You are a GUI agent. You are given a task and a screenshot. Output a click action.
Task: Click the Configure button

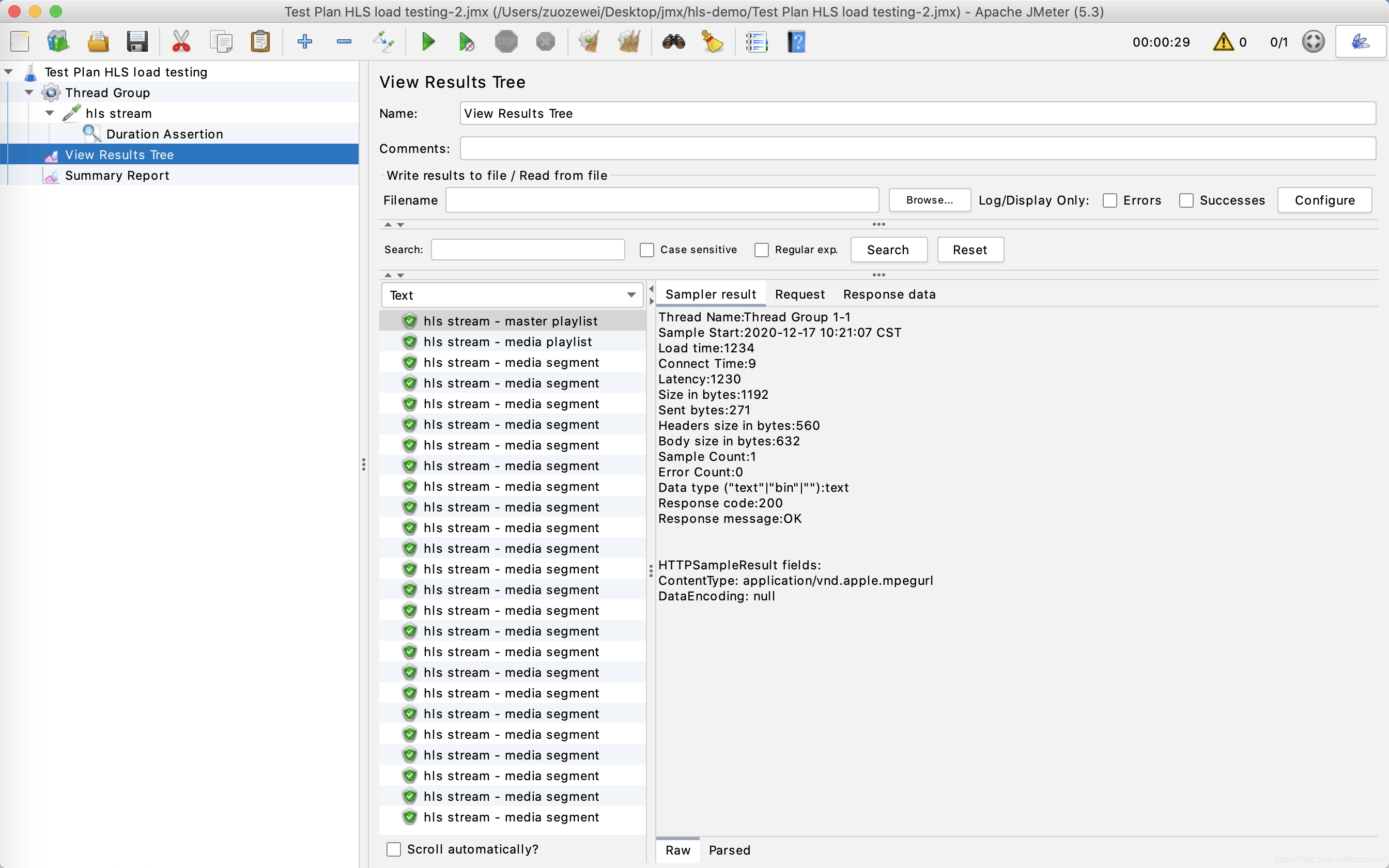pos(1324,200)
